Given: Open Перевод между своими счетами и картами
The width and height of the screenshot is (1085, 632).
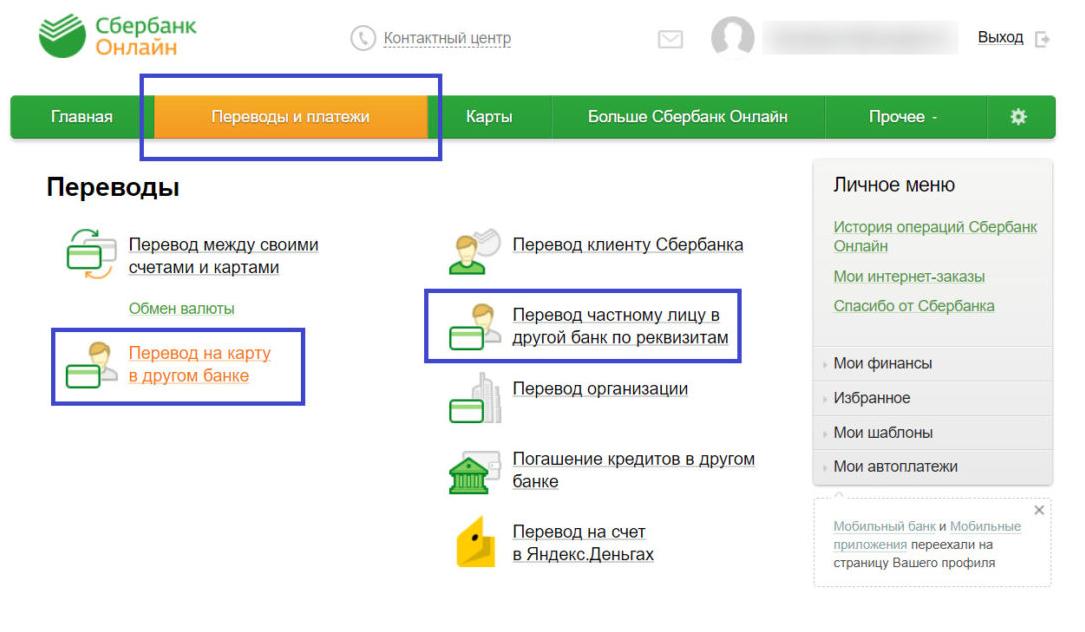Looking at the screenshot, I should (224, 255).
